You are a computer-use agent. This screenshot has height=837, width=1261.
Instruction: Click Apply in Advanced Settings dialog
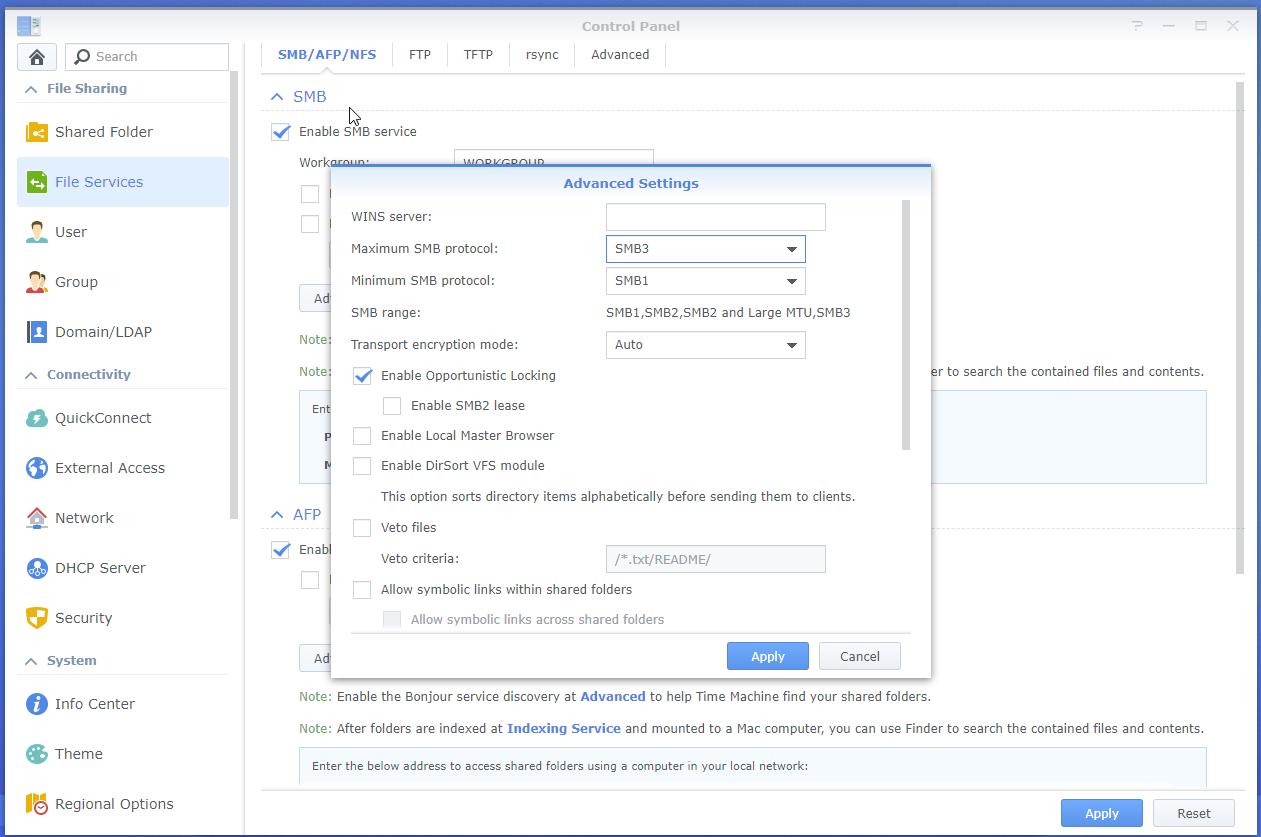point(768,656)
